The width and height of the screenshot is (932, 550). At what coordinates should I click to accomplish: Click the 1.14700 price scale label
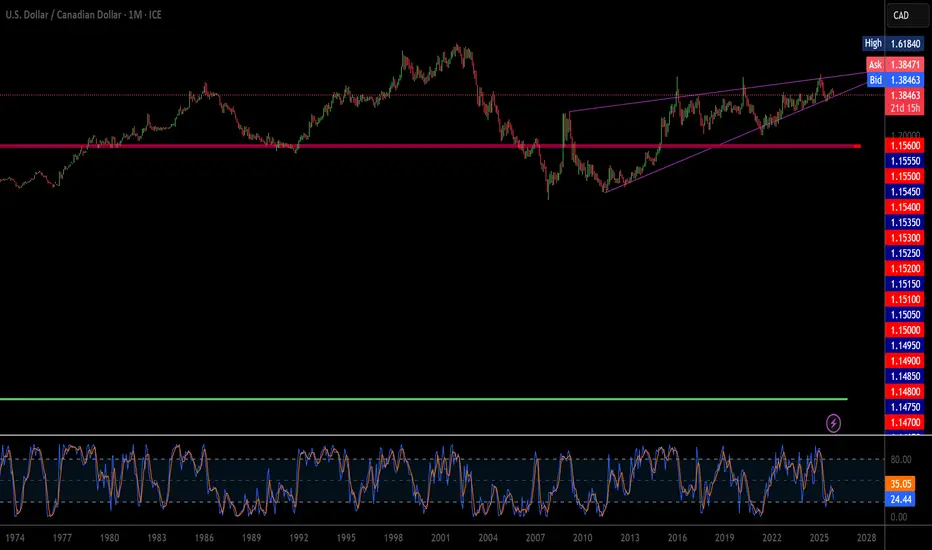[x=905, y=423]
